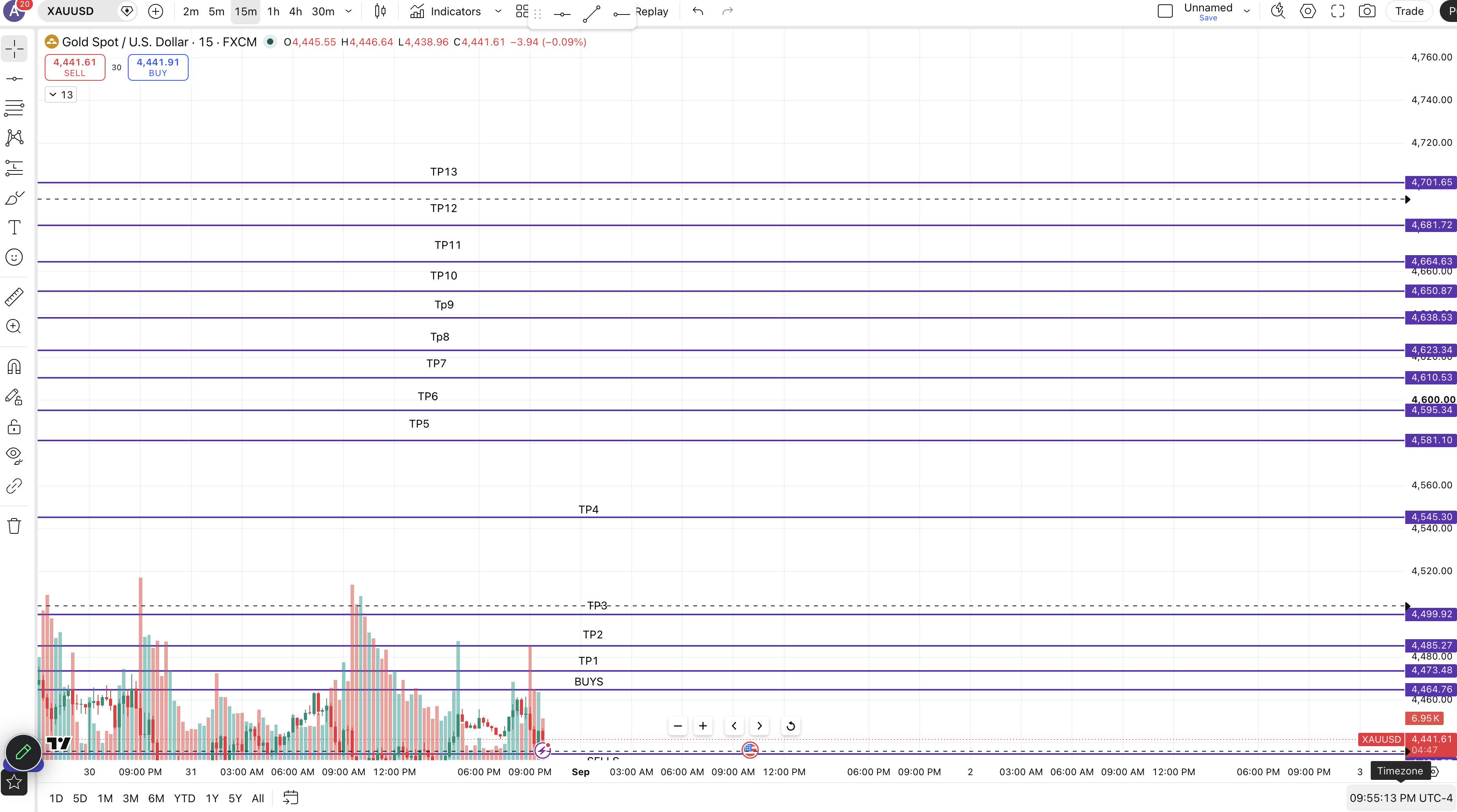1457x812 pixels.
Task: Select the zoom-in magnifier tool
Action: (x=14, y=326)
